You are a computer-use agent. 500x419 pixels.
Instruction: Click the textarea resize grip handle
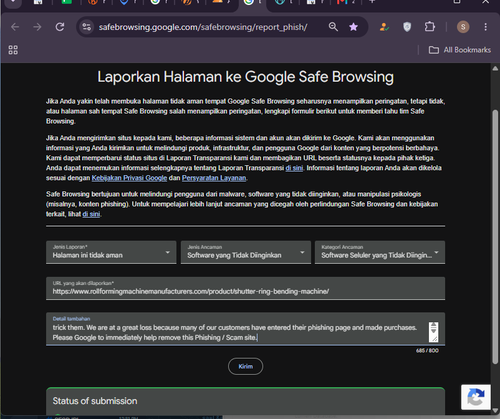(x=434, y=339)
